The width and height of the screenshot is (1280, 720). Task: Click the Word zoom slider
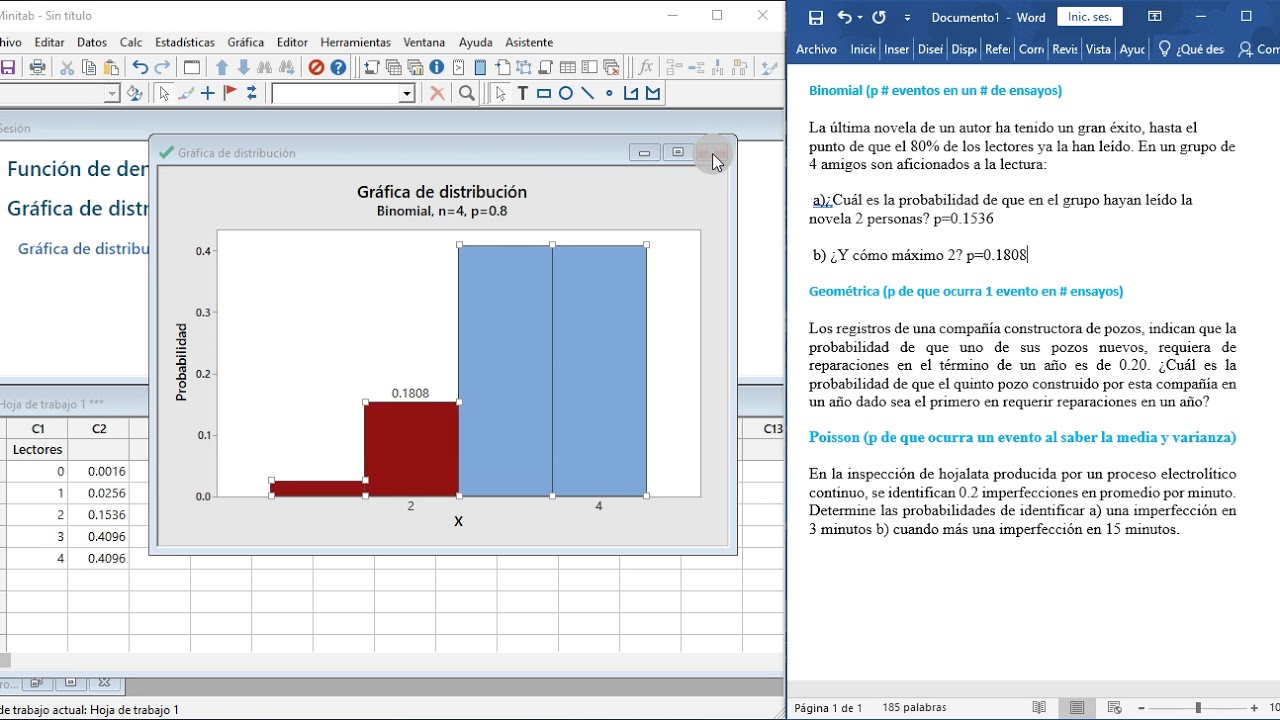[1198, 708]
